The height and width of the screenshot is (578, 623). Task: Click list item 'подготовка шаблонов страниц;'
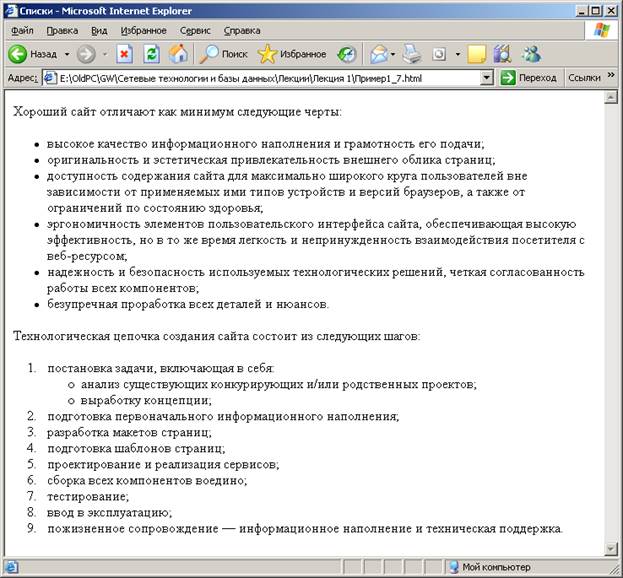click(136, 448)
